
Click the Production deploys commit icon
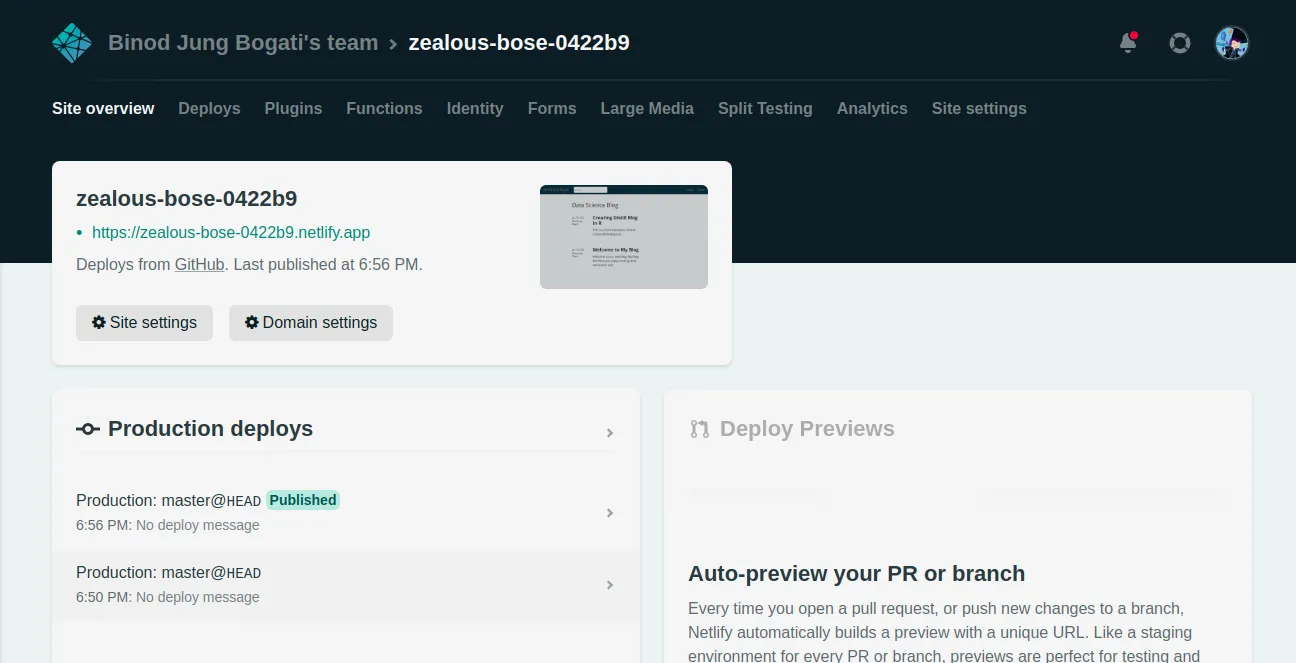click(88, 429)
